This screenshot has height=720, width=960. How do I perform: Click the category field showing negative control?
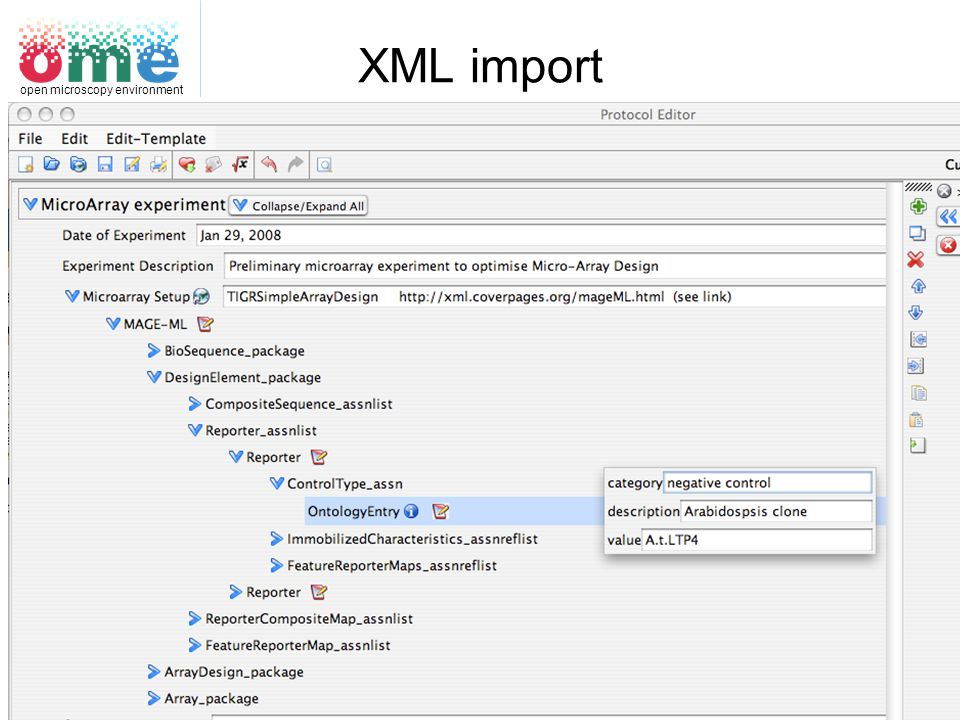768,483
